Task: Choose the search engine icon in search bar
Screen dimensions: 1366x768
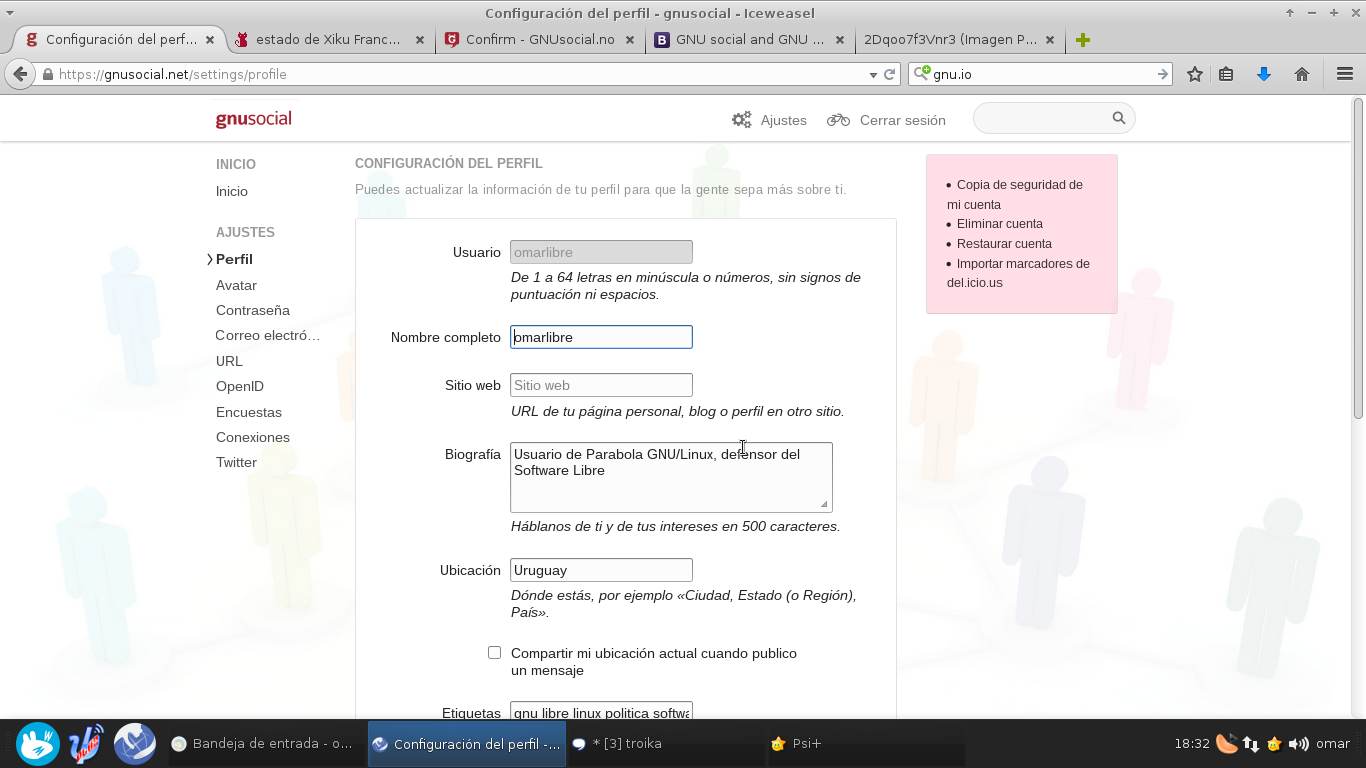Action: [922, 73]
